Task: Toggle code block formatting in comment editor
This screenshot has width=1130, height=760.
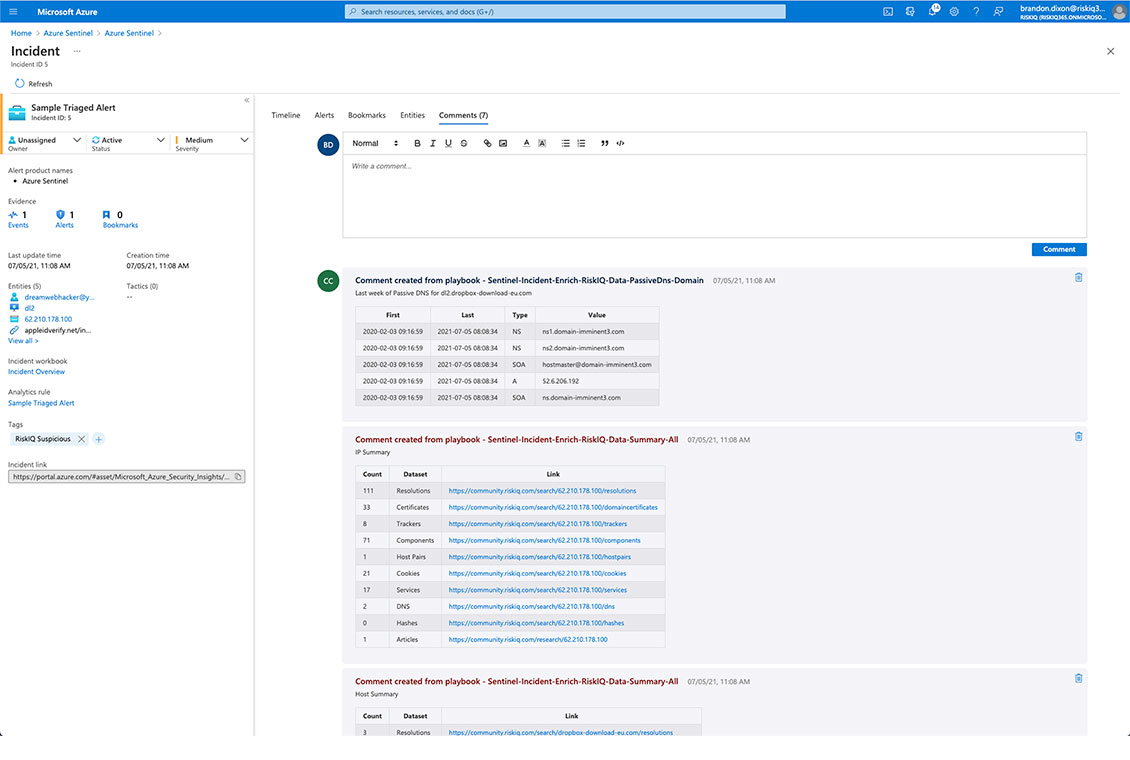Action: coord(620,143)
